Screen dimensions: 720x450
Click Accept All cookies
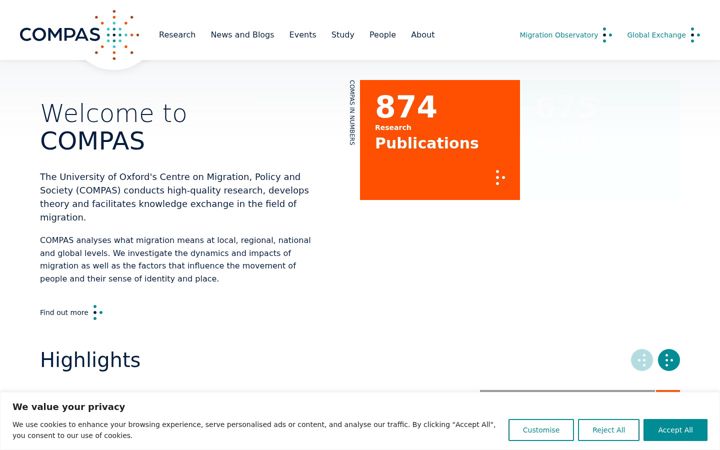[x=675, y=430]
